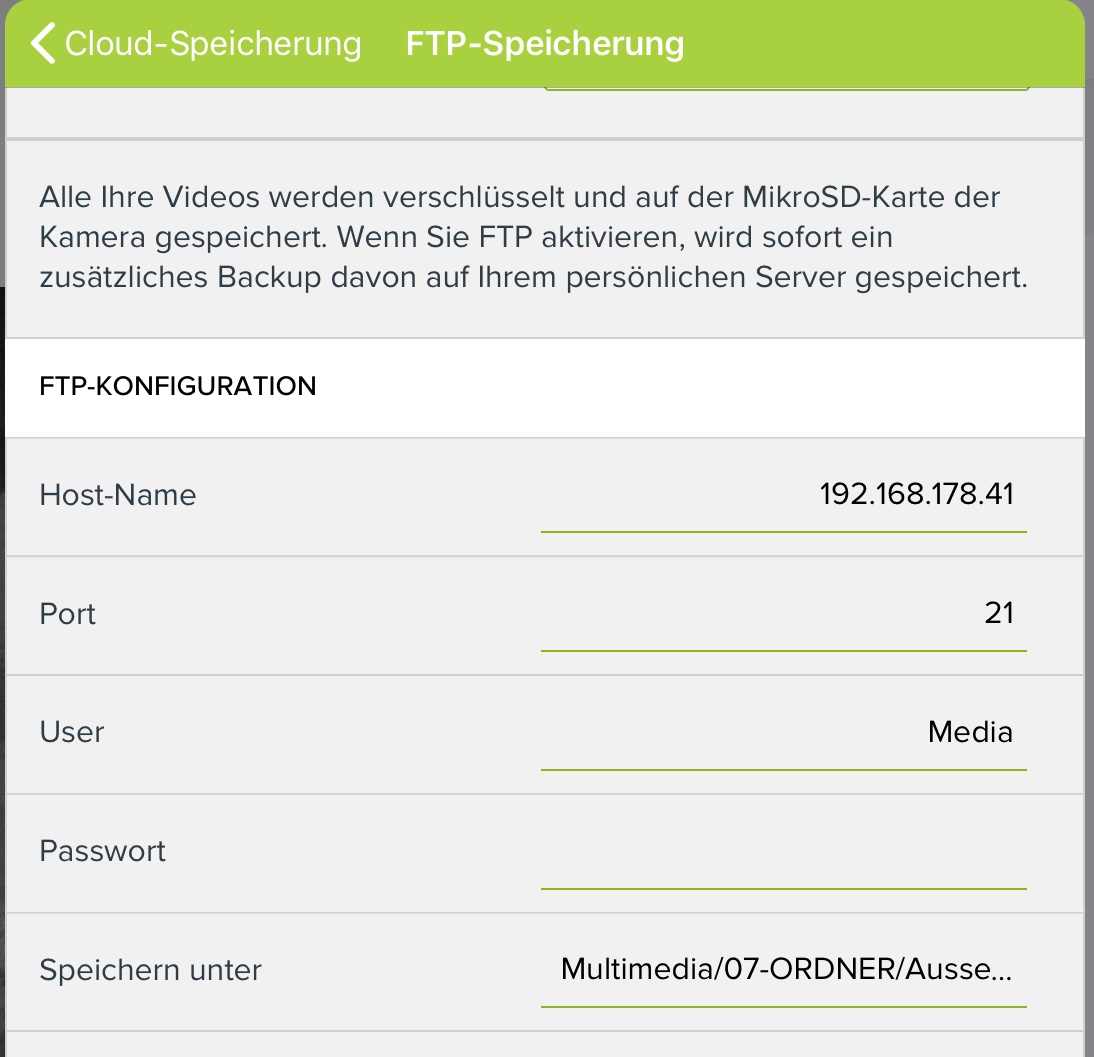Click the Host-Name label
This screenshot has width=1094, height=1057.
pos(118,495)
